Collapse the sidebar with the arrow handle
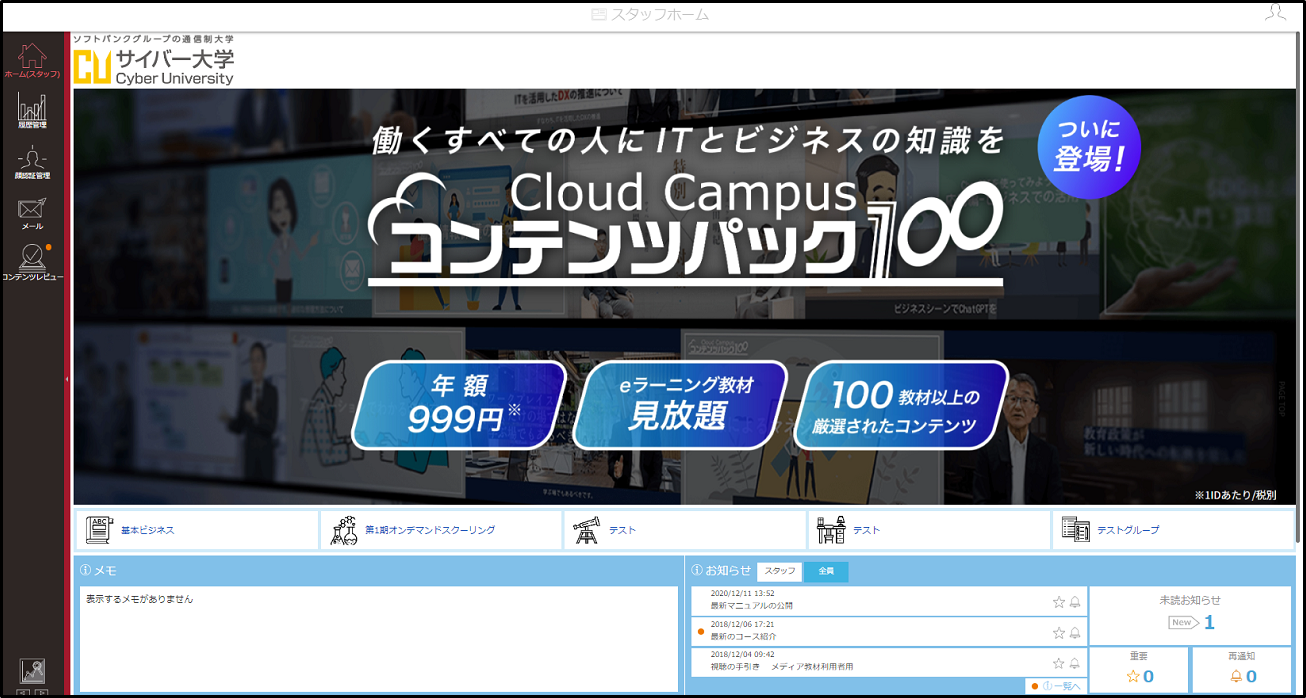 pyautogui.click(x=67, y=379)
